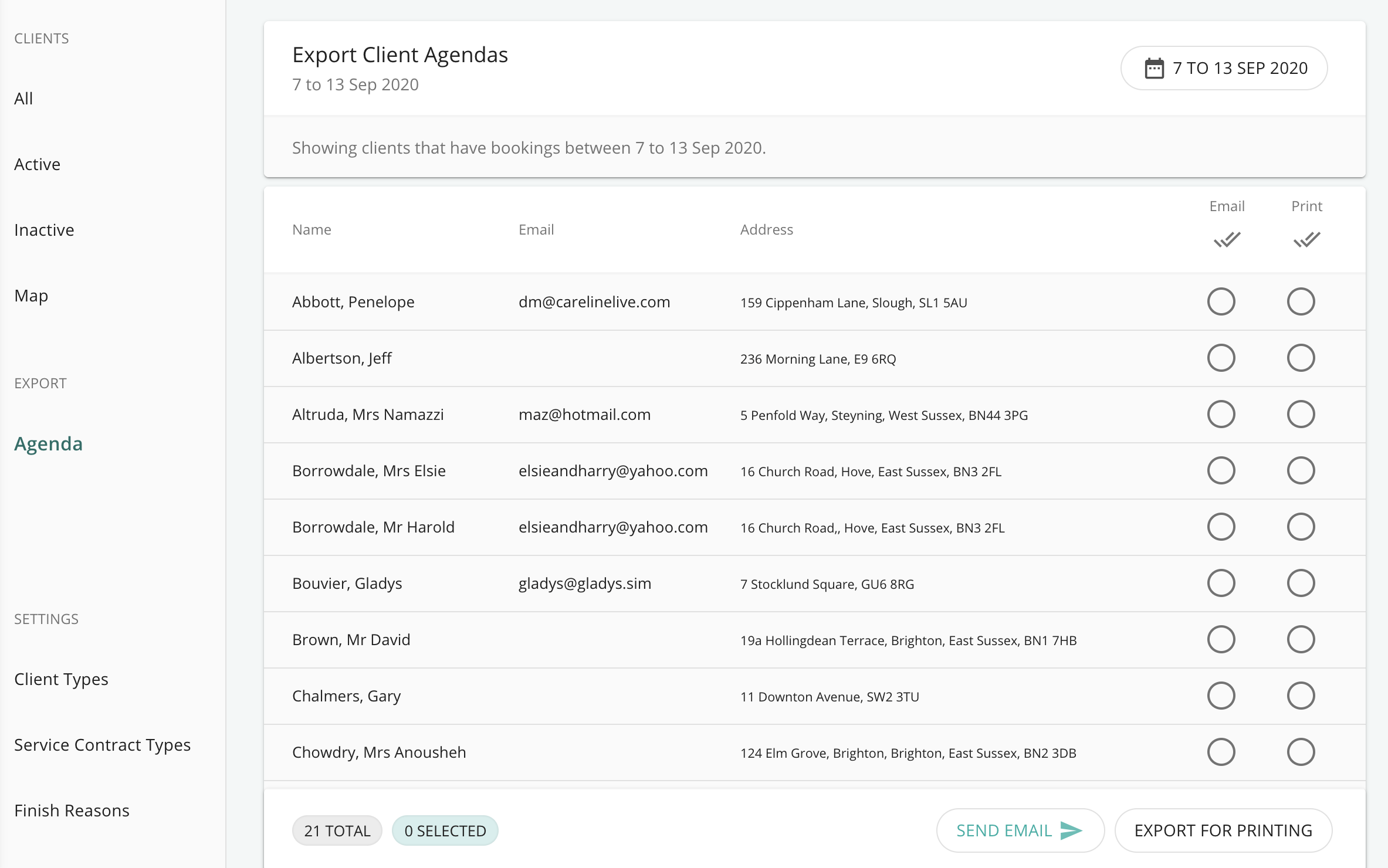
Task: Toggle Email option for Borrowdale, Mr Harold
Action: click(1221, 527)
